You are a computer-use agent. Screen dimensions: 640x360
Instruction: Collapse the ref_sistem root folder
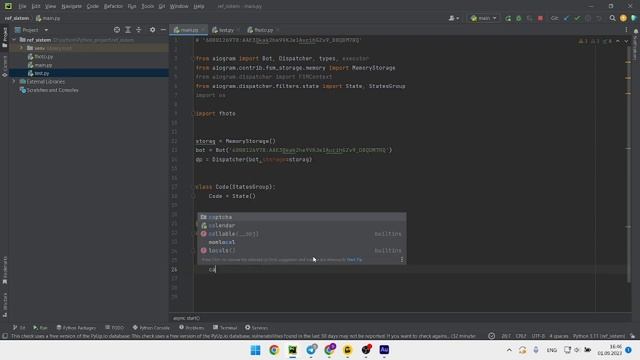14,40
